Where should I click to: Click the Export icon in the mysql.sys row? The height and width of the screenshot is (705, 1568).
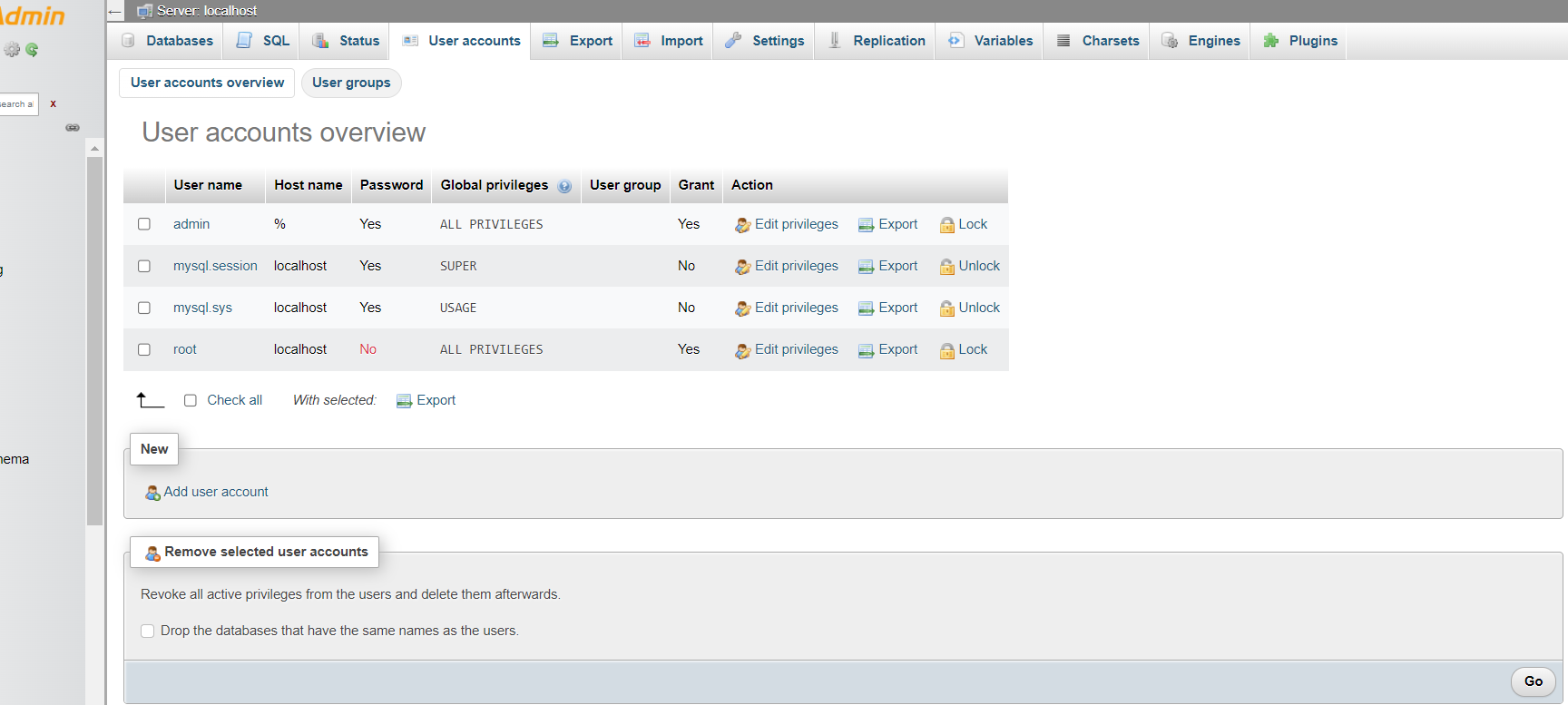coord(866,308)
